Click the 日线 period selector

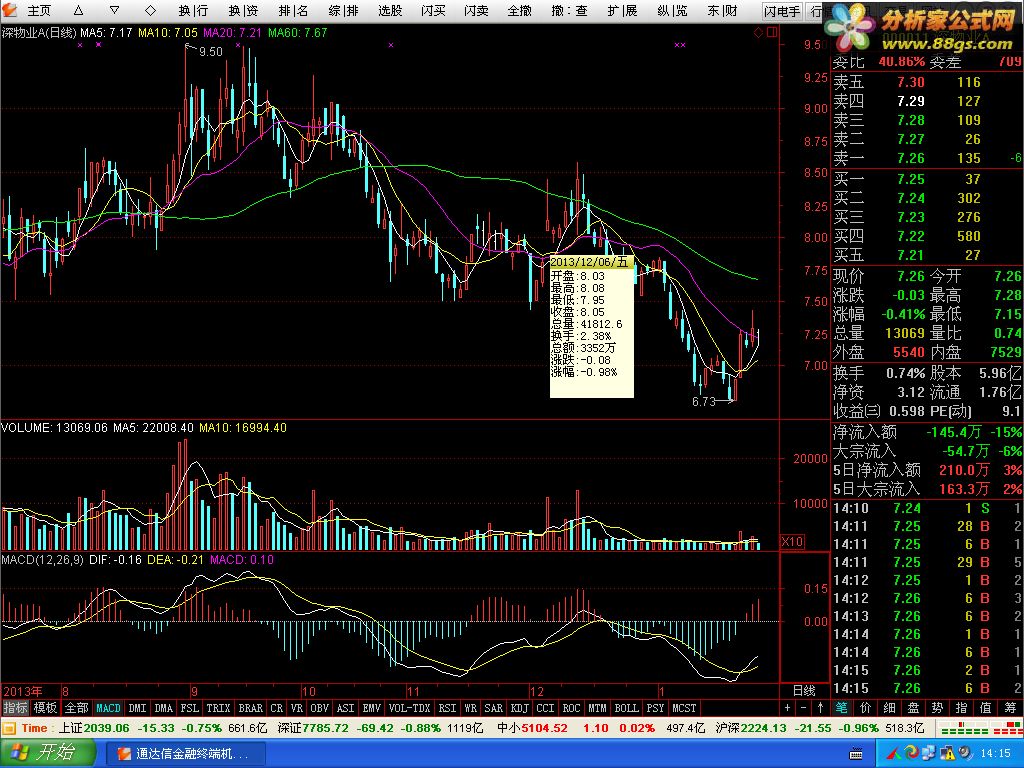tap(804, 691)
